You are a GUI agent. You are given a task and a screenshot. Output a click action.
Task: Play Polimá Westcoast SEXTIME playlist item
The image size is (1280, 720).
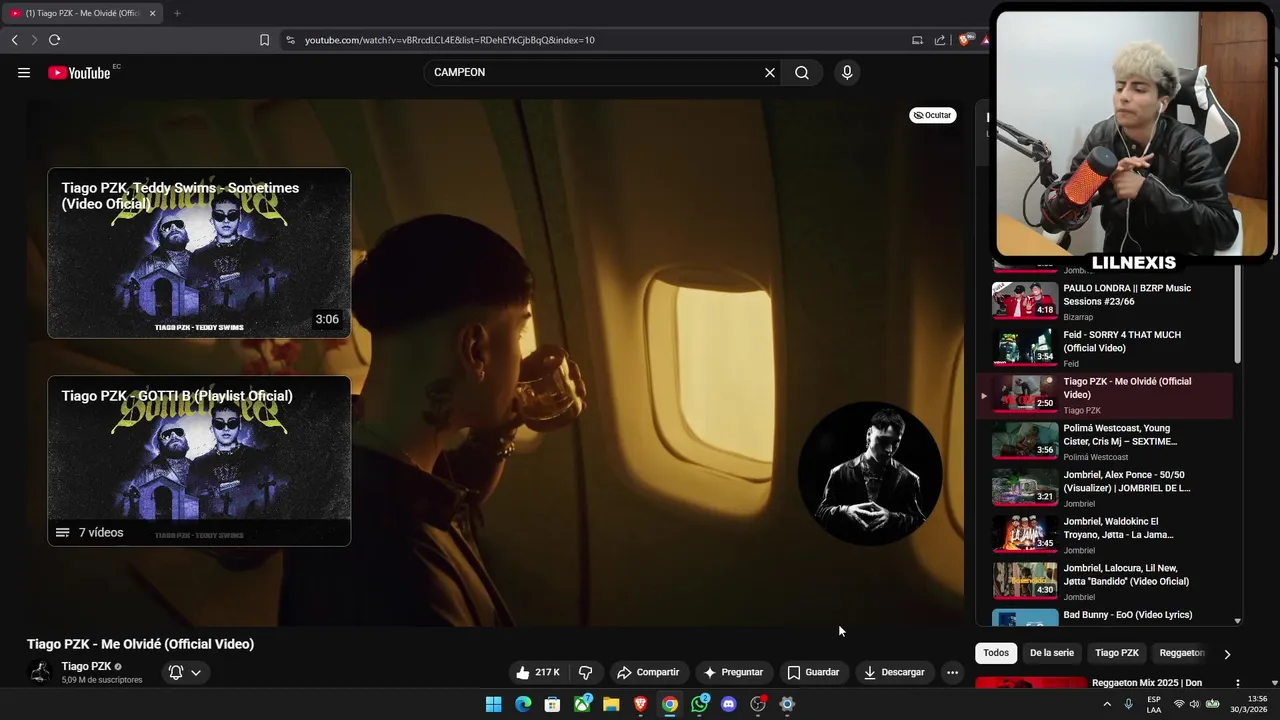1104,442
